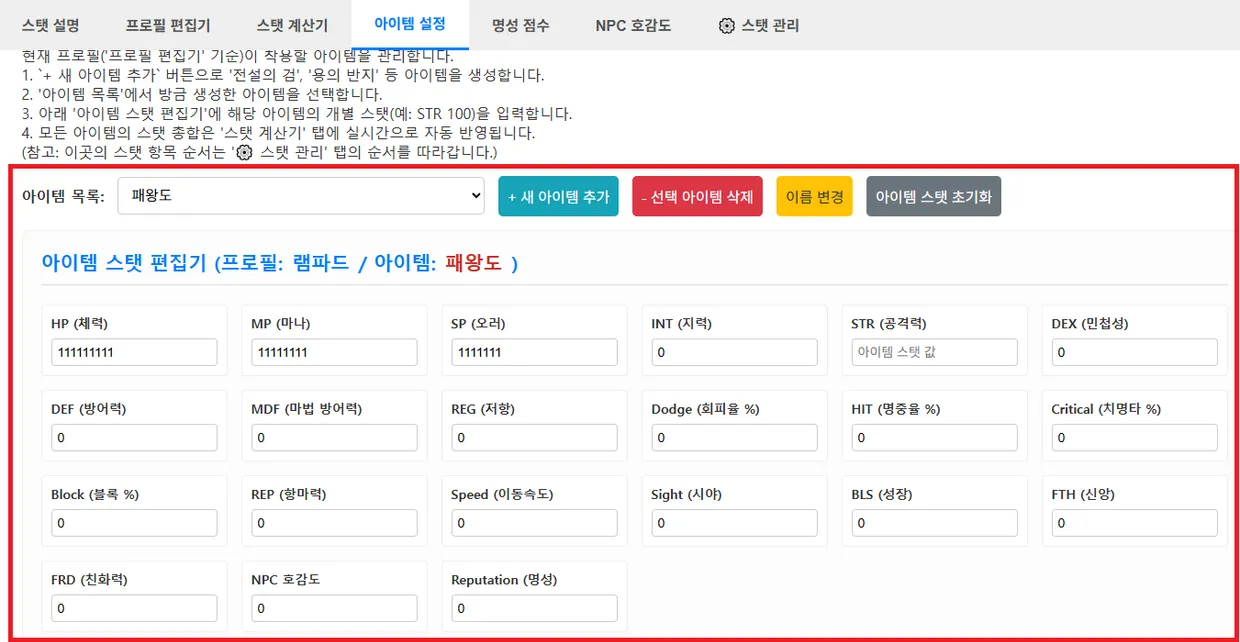Focus the Critical (치명타 %) input
Screen dimensions: 1240x642
[x=1134, y=437]
